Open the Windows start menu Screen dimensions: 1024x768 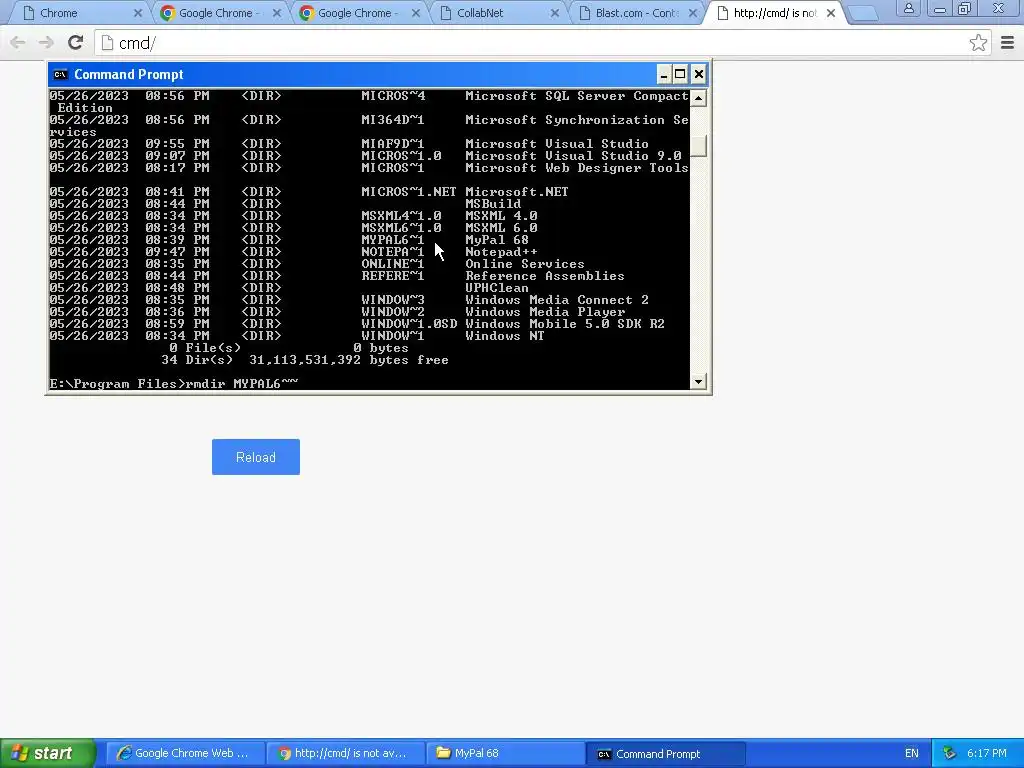(x=47, y=753)
